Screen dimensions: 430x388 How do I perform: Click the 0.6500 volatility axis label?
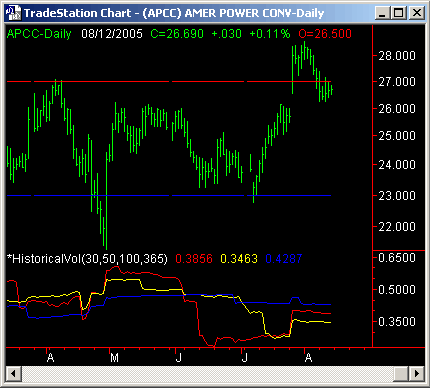[397, 258]
